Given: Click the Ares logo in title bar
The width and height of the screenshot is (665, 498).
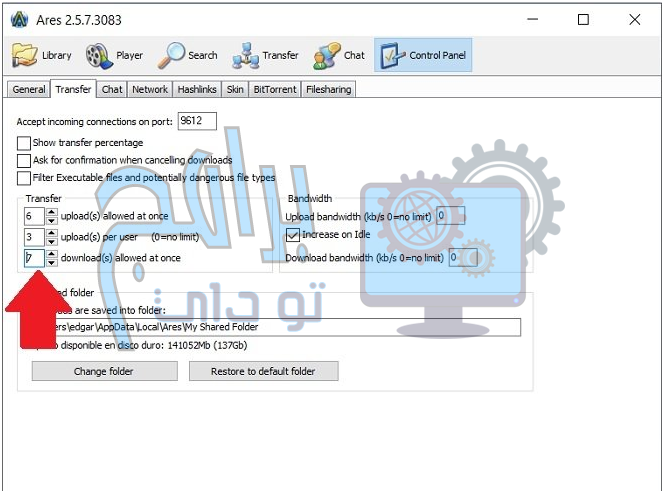Looking at the screenshot, I should pos(14,19).
